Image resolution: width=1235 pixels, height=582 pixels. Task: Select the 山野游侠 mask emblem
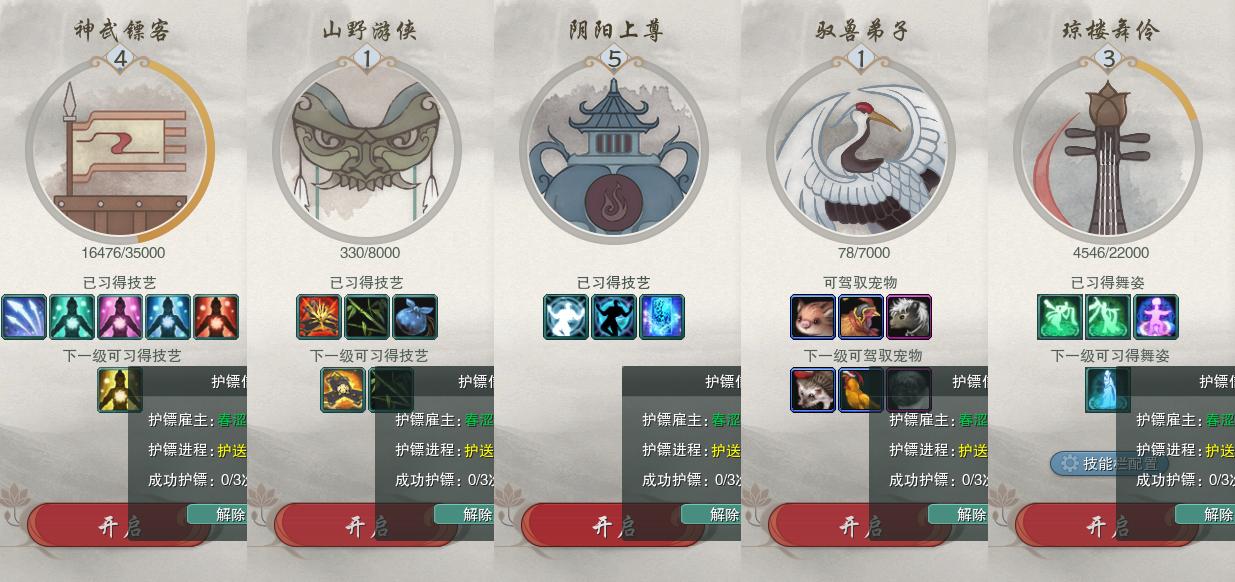367,149
